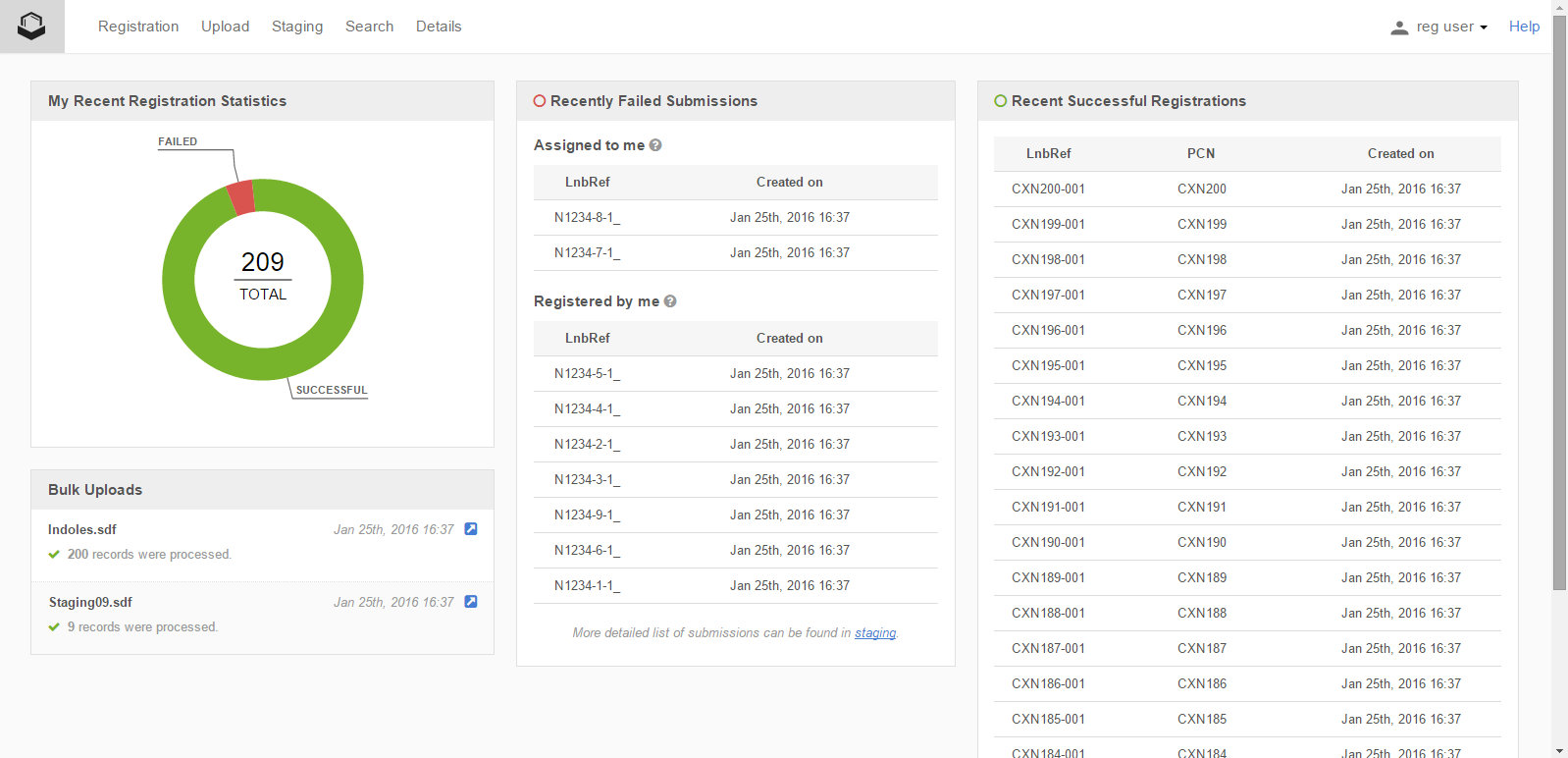Image resolution: width=1568 pixels, height=758 pixels.
Task: Click PCN value CXN197
Action: click(x=1202, y=295)
